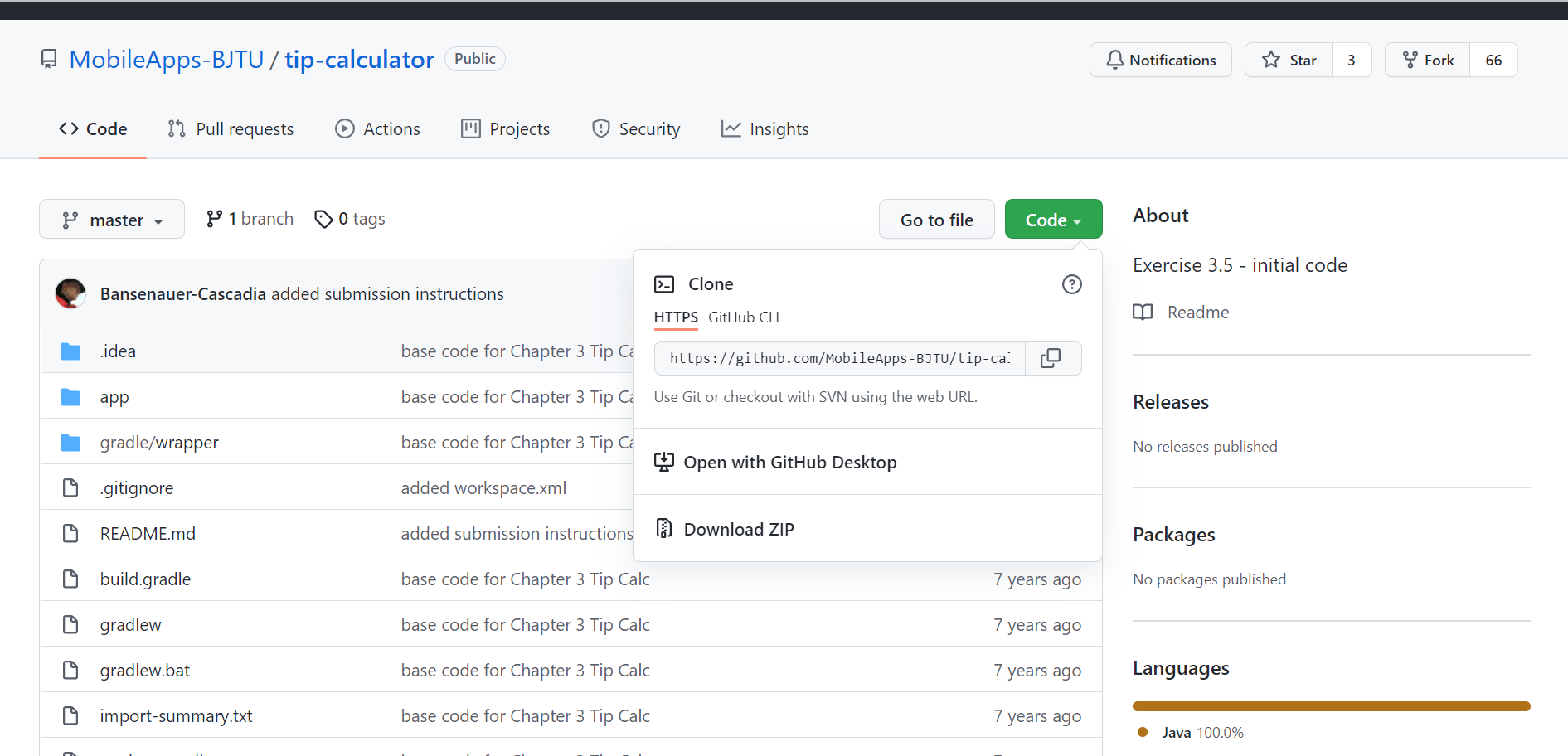This screenshot has height=756, width=1568.
Task: Click the star icon in Star button
Action: [x=1270, y=60]
